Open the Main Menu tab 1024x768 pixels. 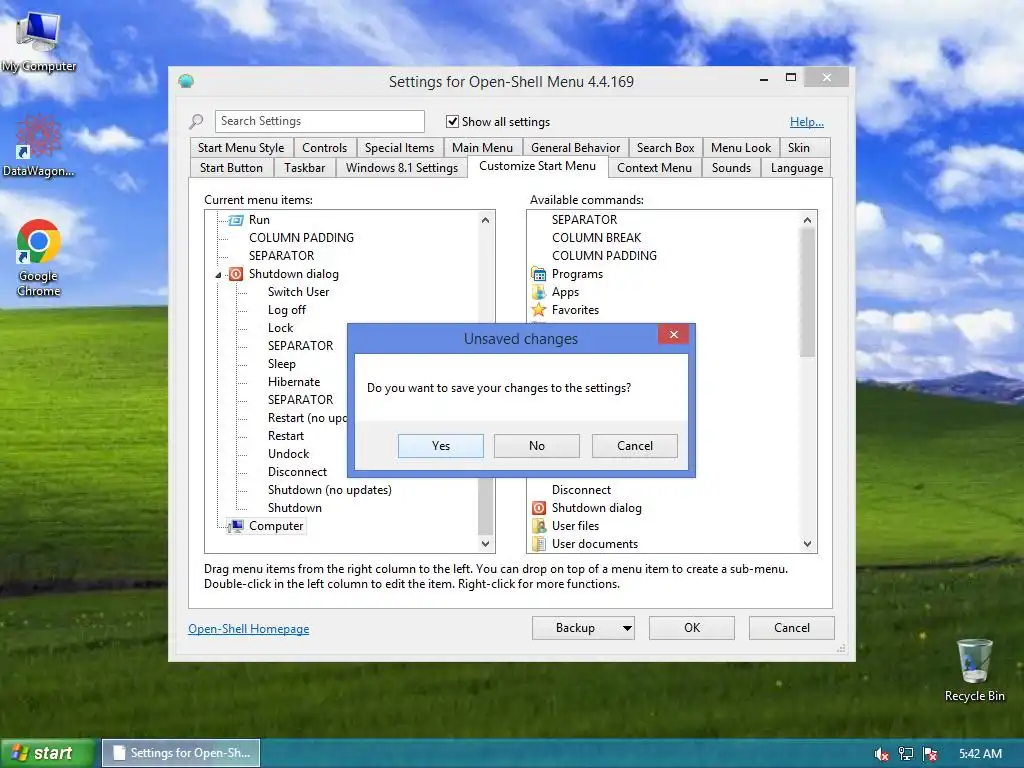[483, 148]
